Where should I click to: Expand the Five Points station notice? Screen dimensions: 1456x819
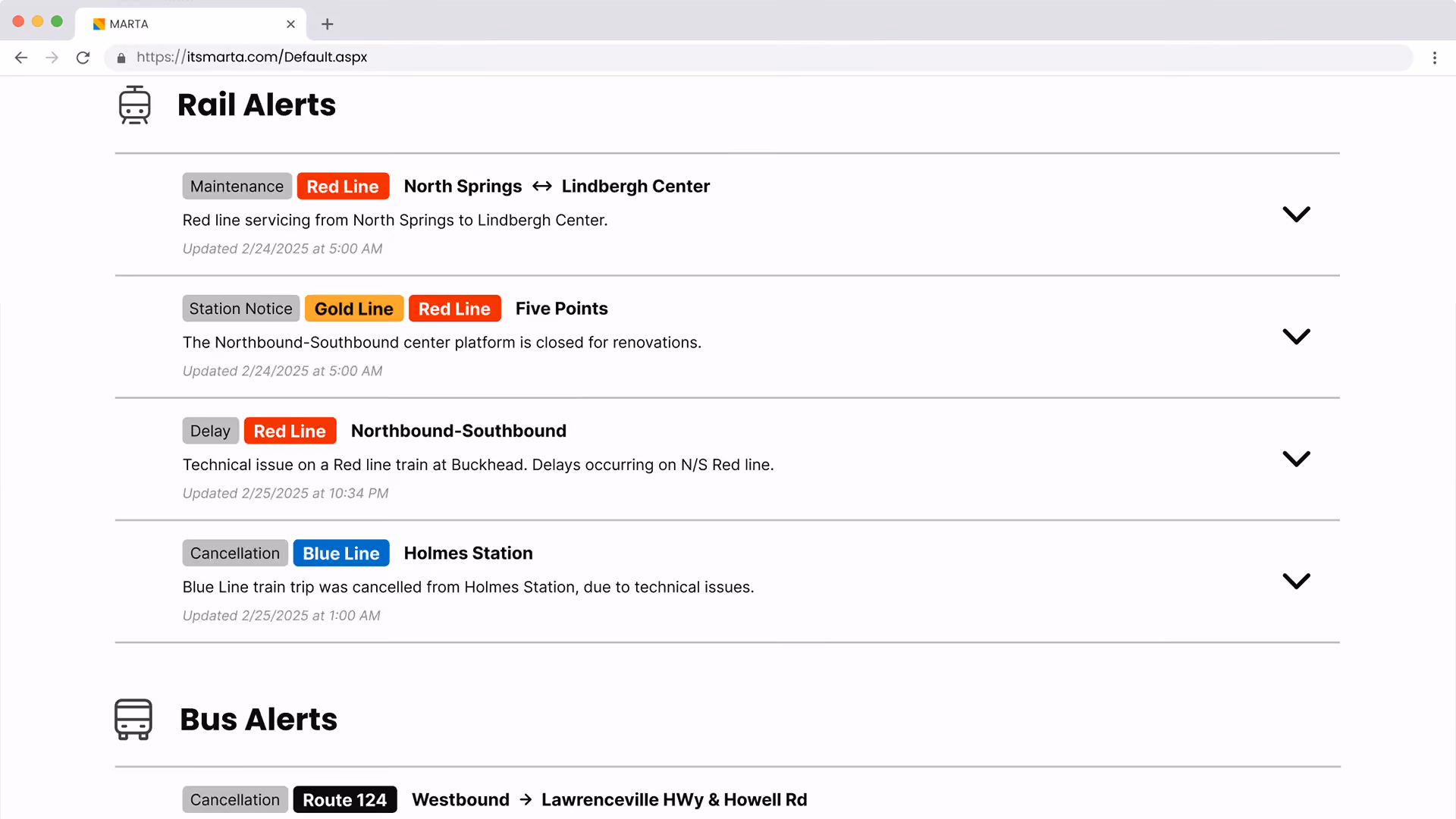coord(1297,337)
